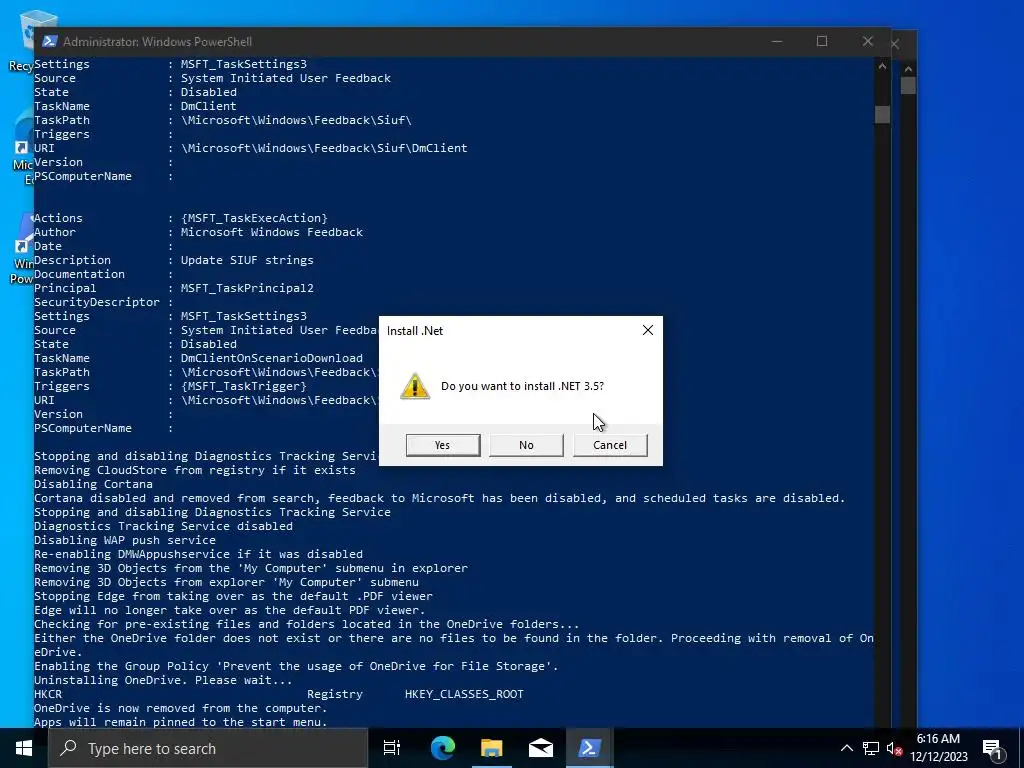Click the 'Diagnostics Tracking Service disabled' line
Screen dimensions: 1024x768
pos(163,526)
